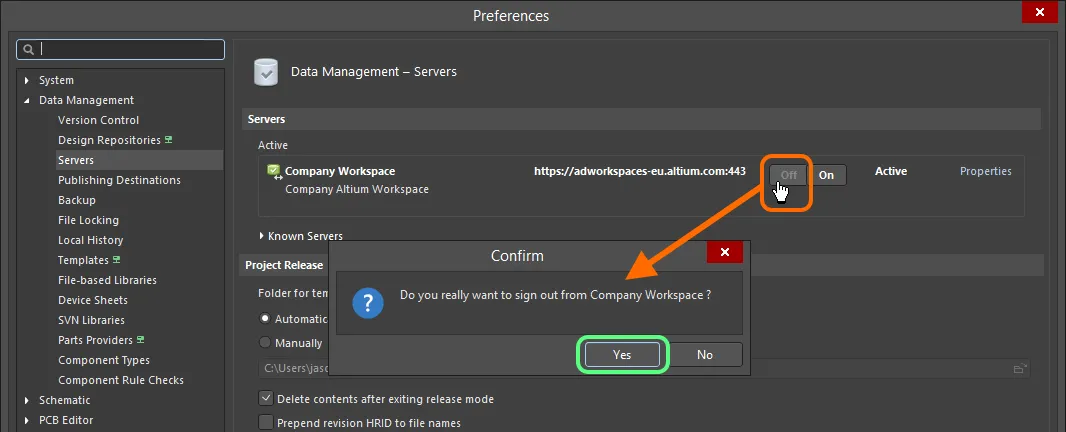Uncheck Delete contents after exiting release mode
This screenshot has height=432, width=1066.
(266, 399)
